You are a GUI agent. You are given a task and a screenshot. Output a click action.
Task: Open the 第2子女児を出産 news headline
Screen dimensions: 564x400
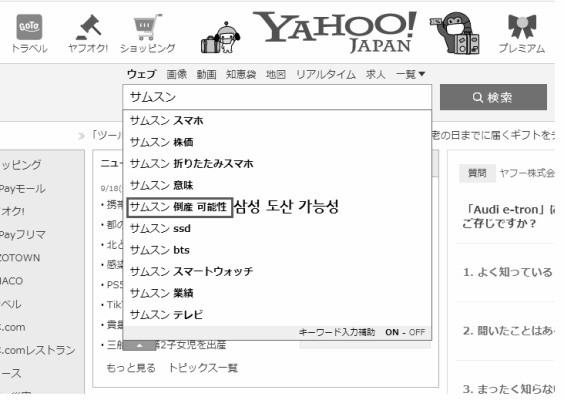click(191, 345)
